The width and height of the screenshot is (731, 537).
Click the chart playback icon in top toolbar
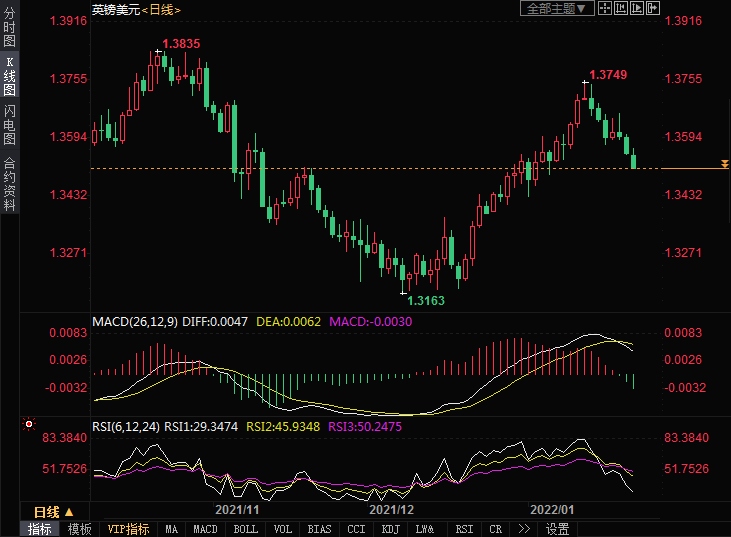click(638, 8)
